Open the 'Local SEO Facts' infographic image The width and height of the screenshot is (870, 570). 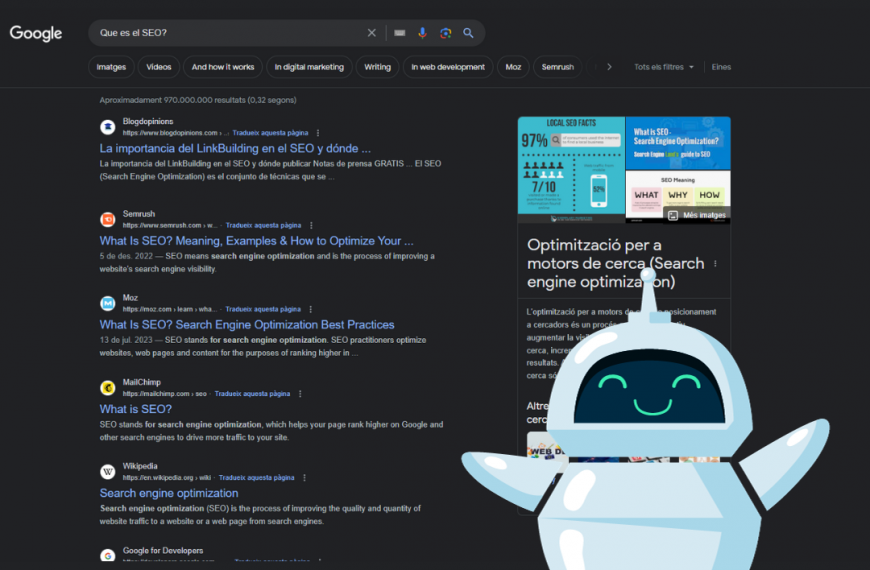[x=571, y=169]
